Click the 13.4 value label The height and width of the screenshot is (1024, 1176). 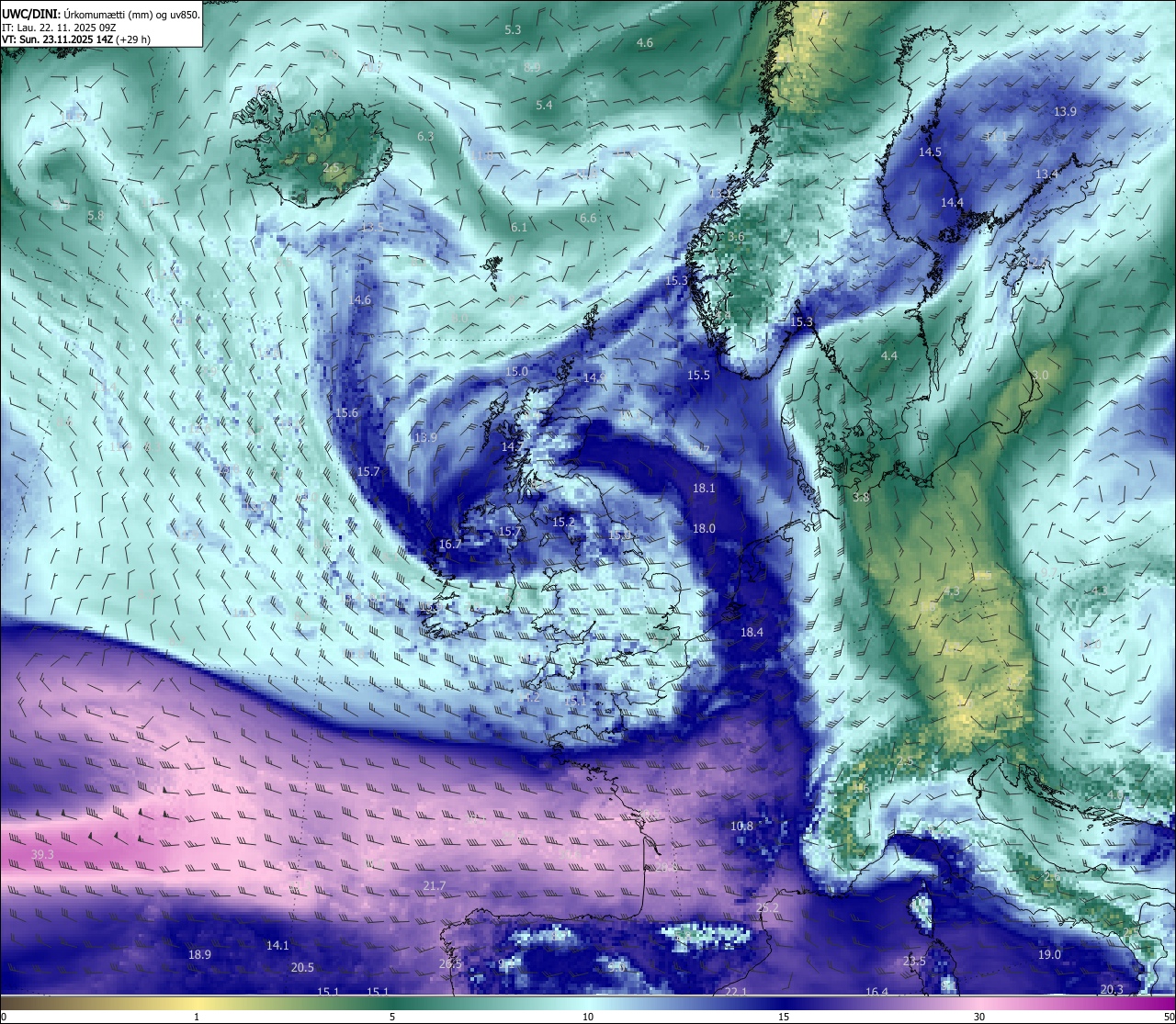click(1046, 174)
